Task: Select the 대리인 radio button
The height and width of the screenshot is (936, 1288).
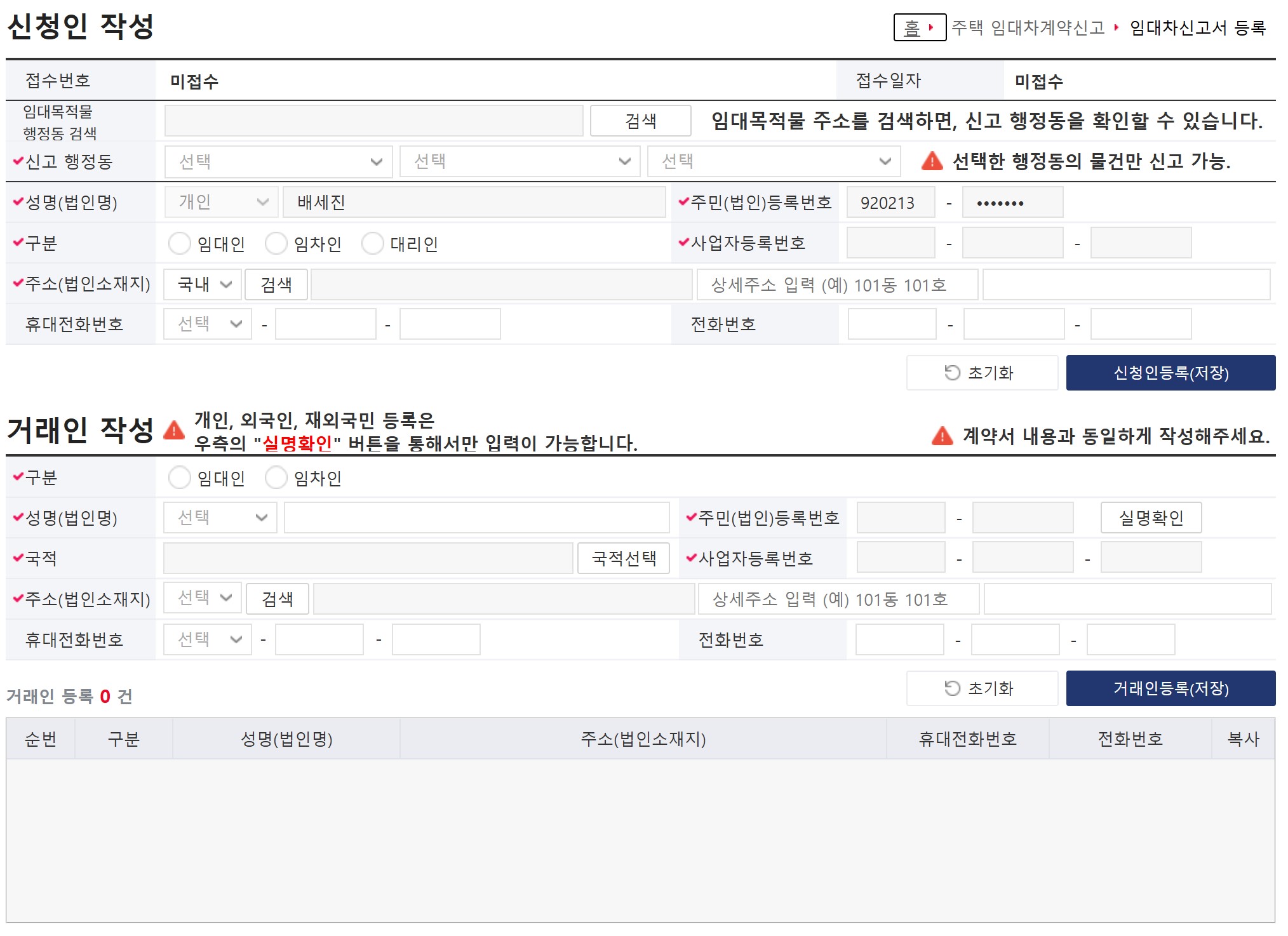Action: (x=372, y=243)
